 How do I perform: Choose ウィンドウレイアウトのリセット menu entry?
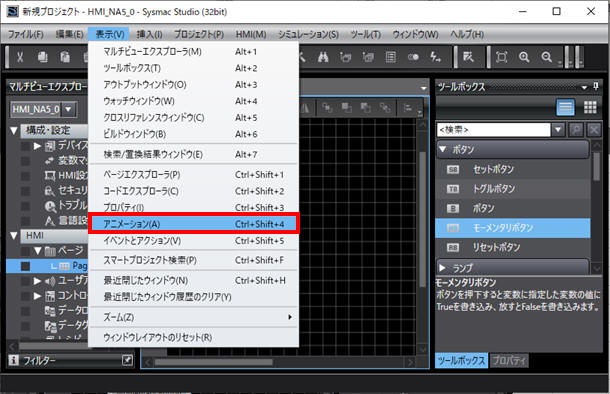pos(193,337)
